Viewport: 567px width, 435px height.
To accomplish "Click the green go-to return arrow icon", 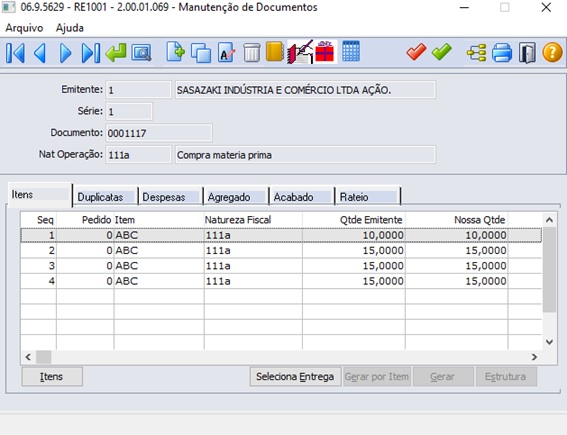I will pos(116,53).
